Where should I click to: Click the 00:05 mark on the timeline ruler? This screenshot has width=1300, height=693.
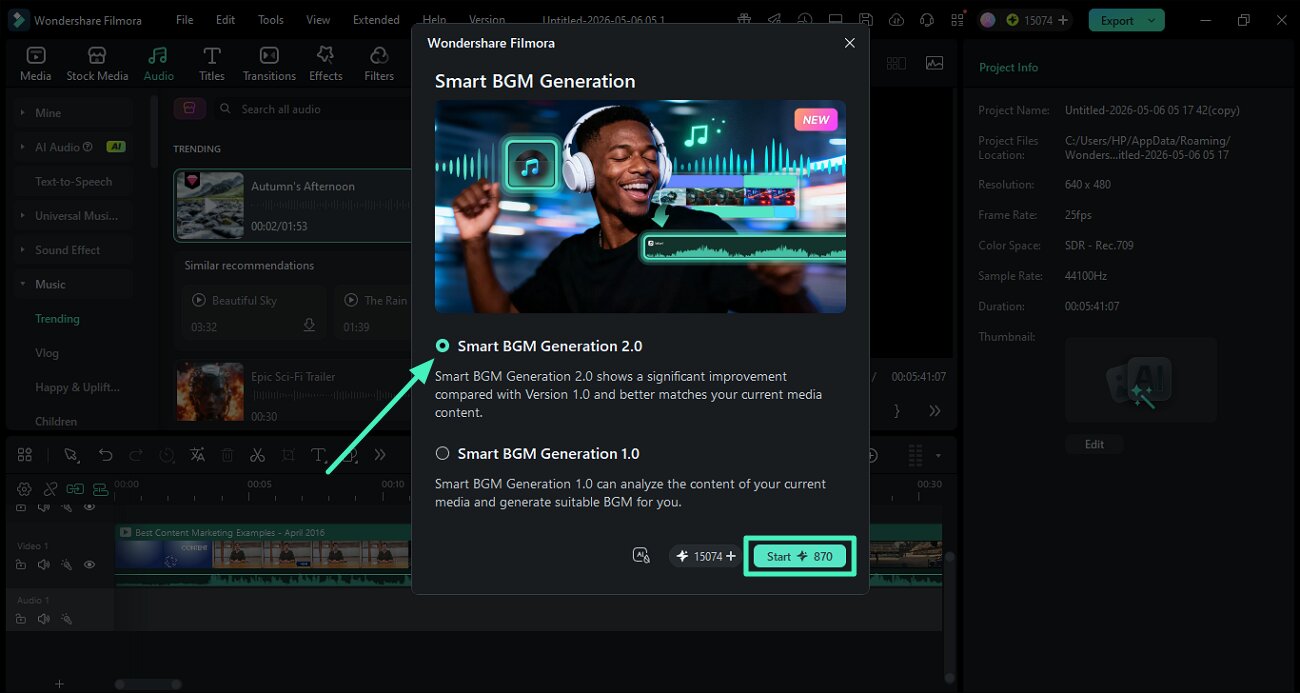coord(259,485)
